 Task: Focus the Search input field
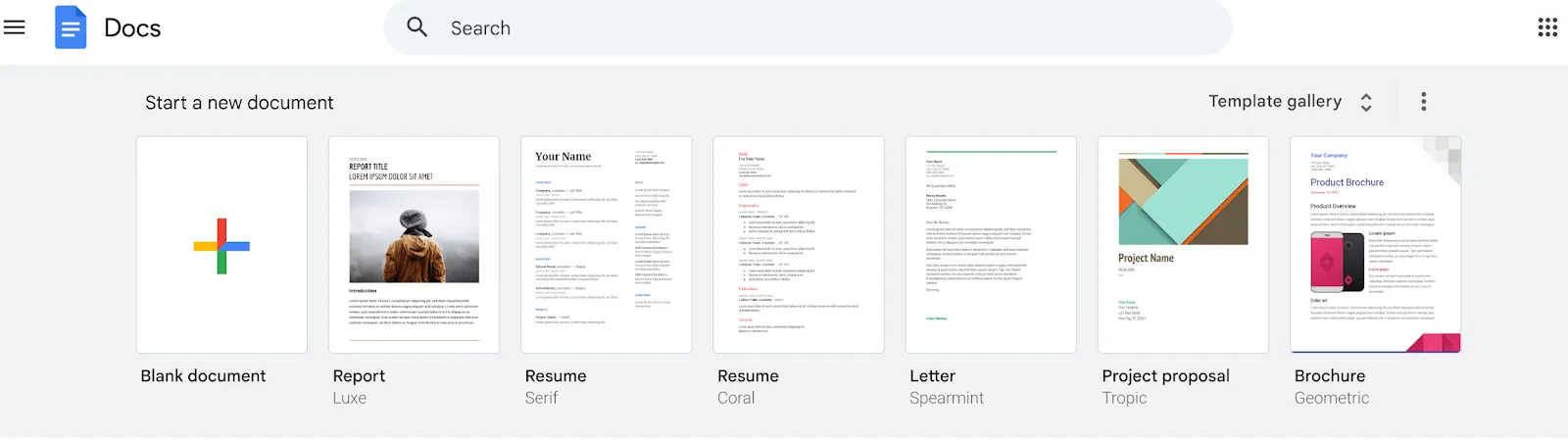click(x=808, y=27)
